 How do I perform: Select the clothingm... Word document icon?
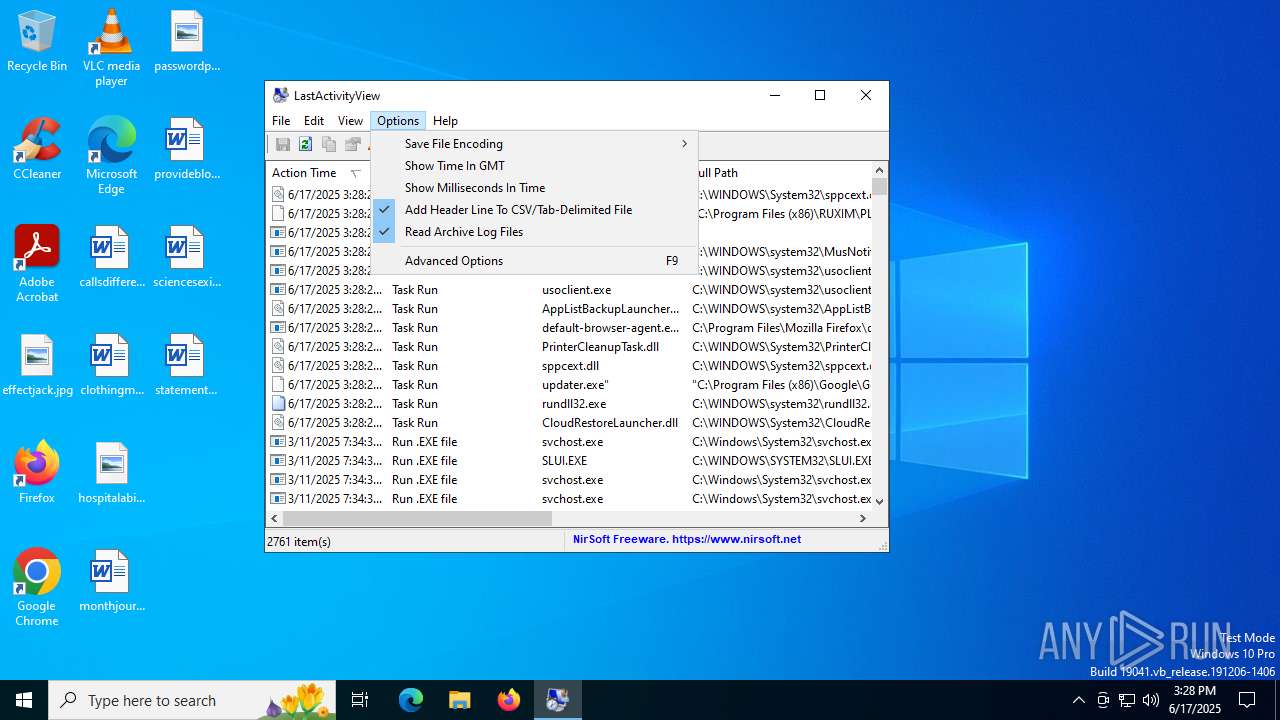[111, 365]
